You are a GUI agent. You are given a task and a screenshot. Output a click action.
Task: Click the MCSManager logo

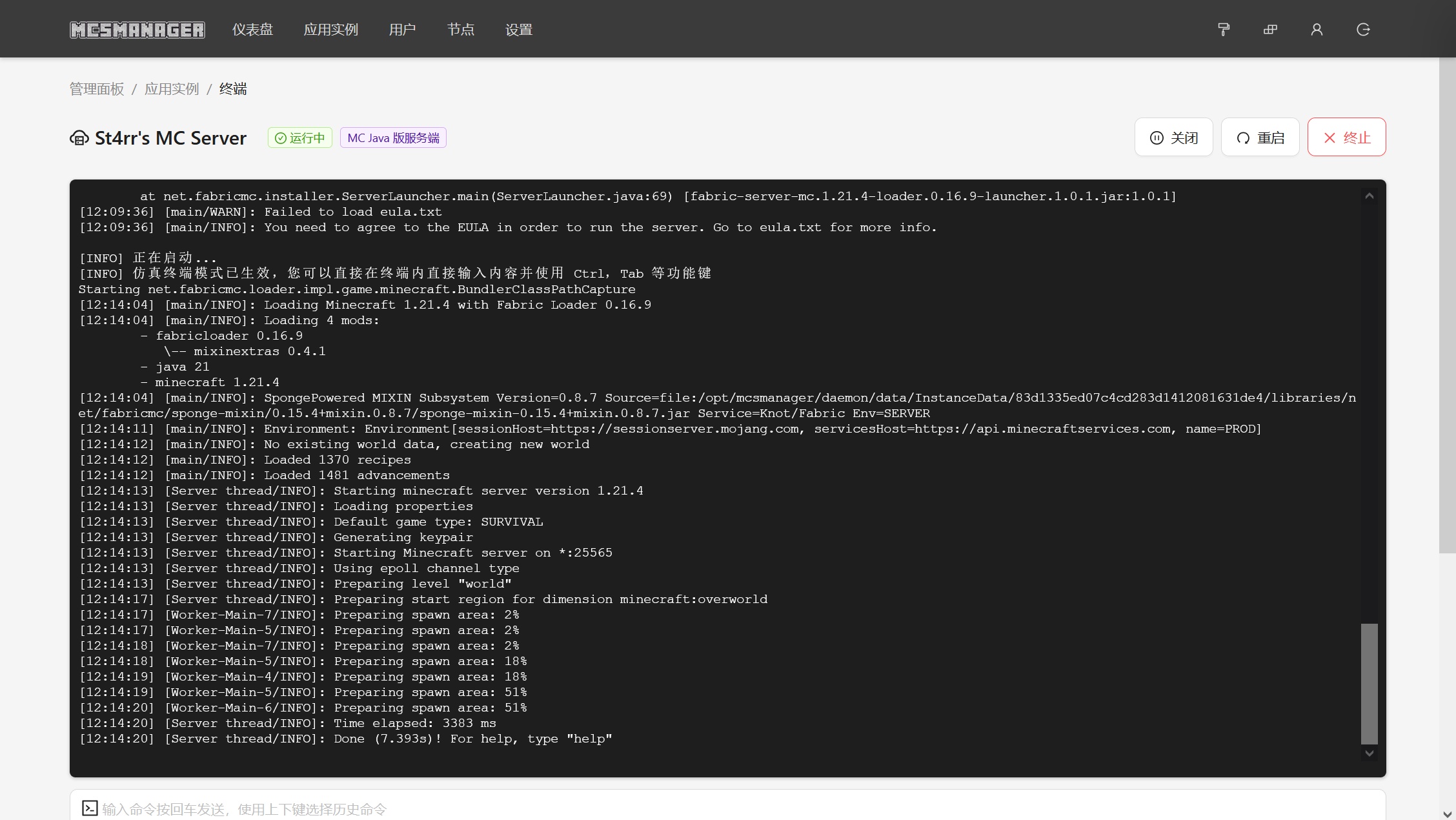(x=137, y=30)
